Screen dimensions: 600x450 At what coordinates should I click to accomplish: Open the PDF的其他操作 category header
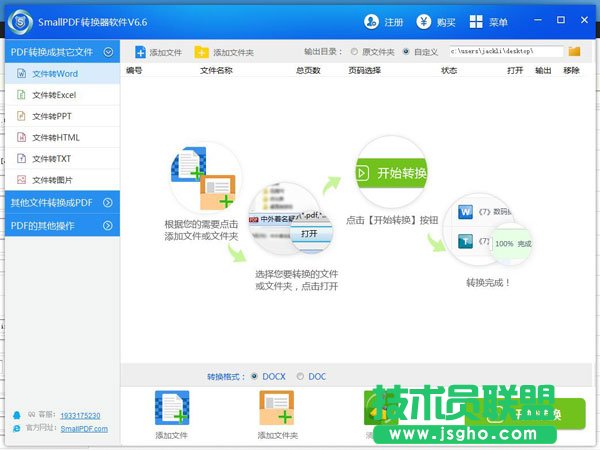(62, 225)
